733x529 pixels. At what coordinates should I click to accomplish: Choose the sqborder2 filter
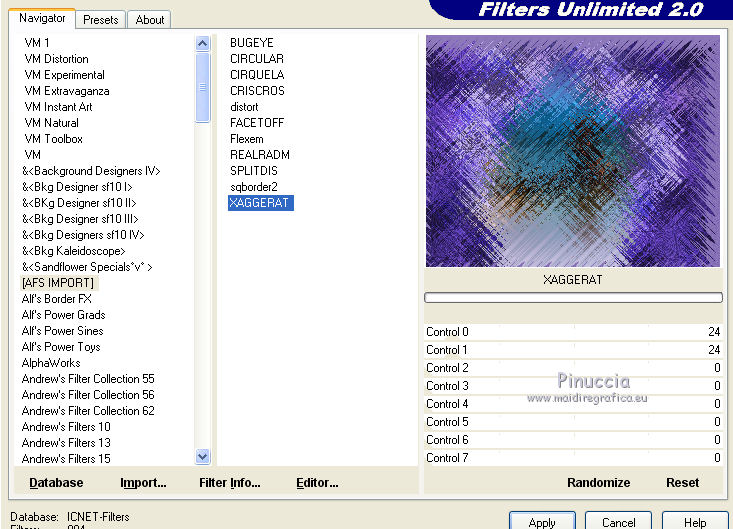[x=253, y=187]
